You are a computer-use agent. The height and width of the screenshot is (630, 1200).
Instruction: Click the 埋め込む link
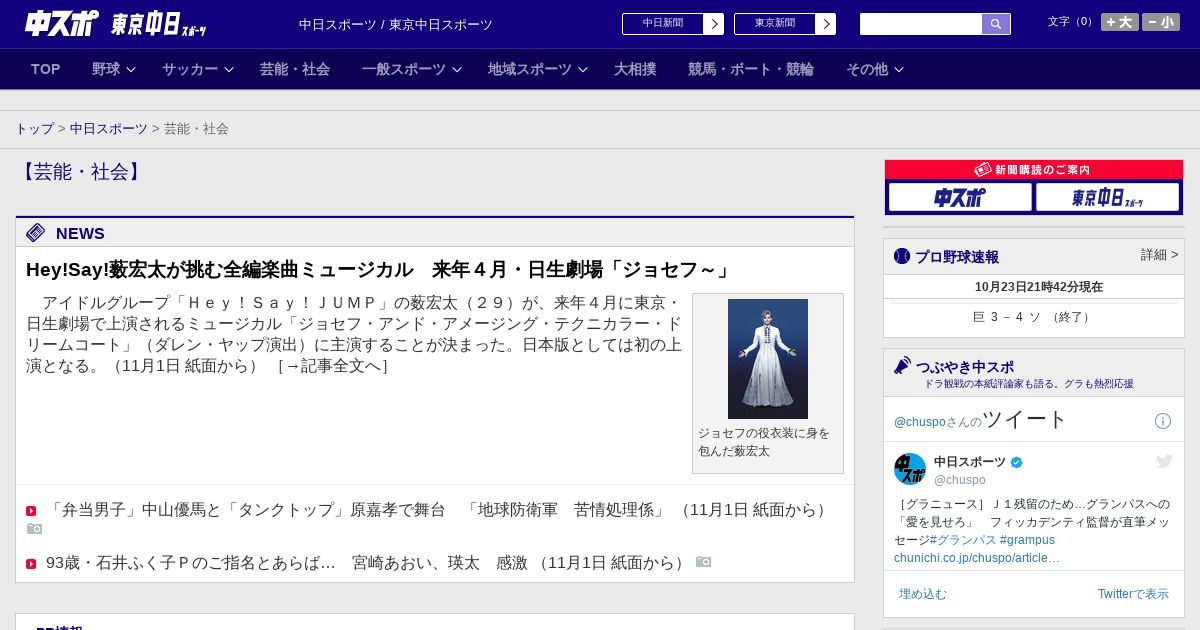pyautogui.click(x=922, y=594)
